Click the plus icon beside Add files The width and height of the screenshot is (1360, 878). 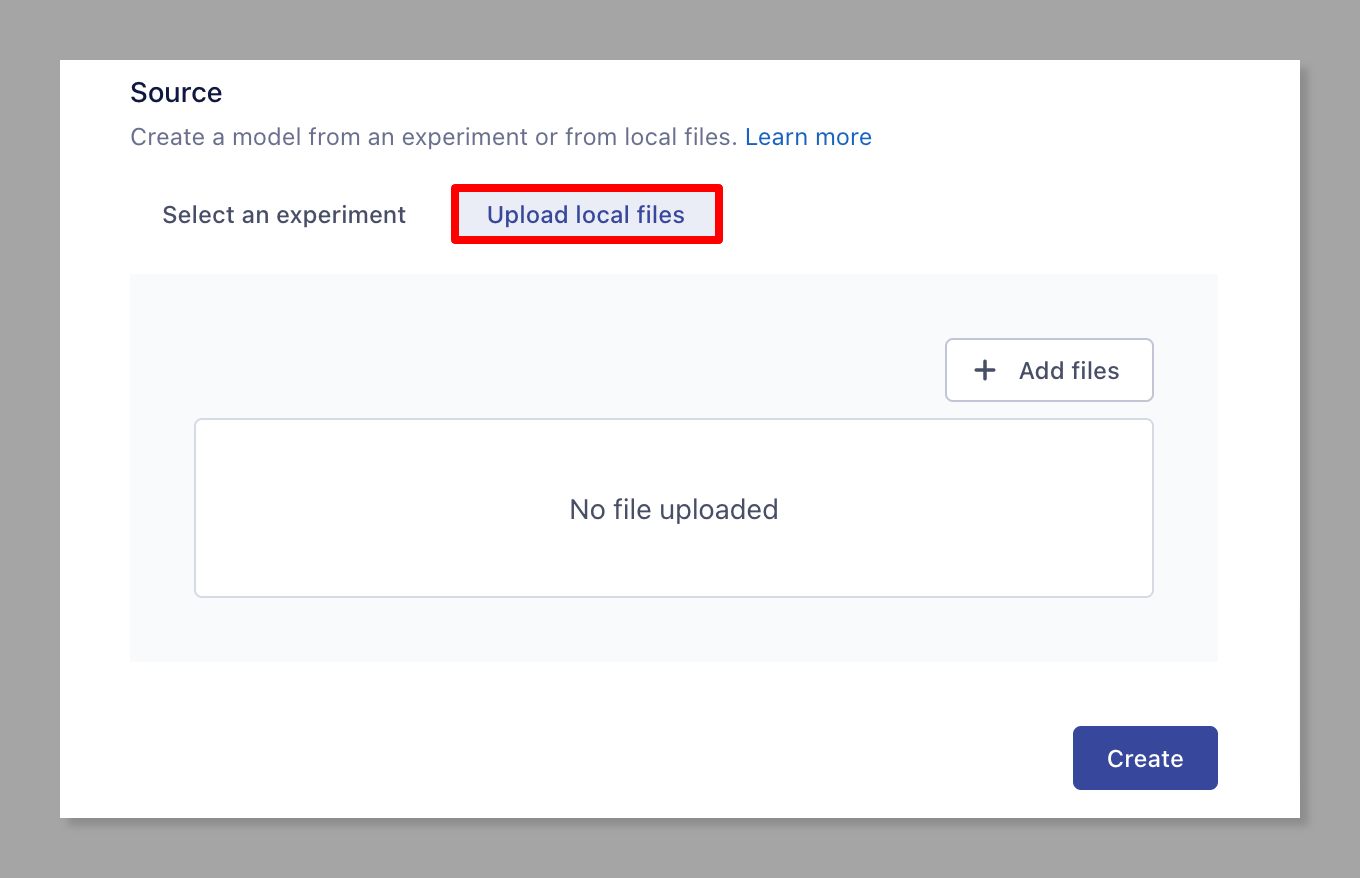pos(985,370)
